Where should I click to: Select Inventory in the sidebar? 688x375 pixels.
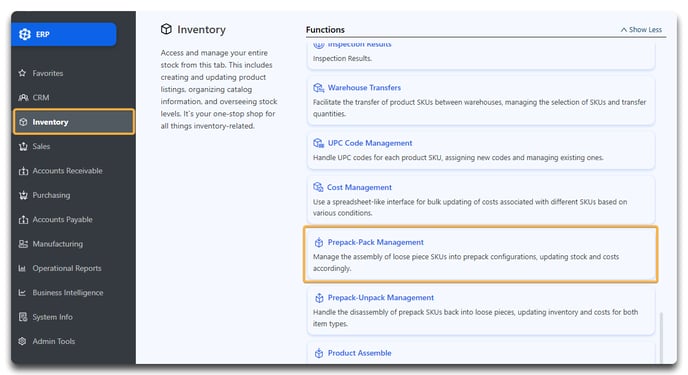pyautogui.click(x=74, y=122)
